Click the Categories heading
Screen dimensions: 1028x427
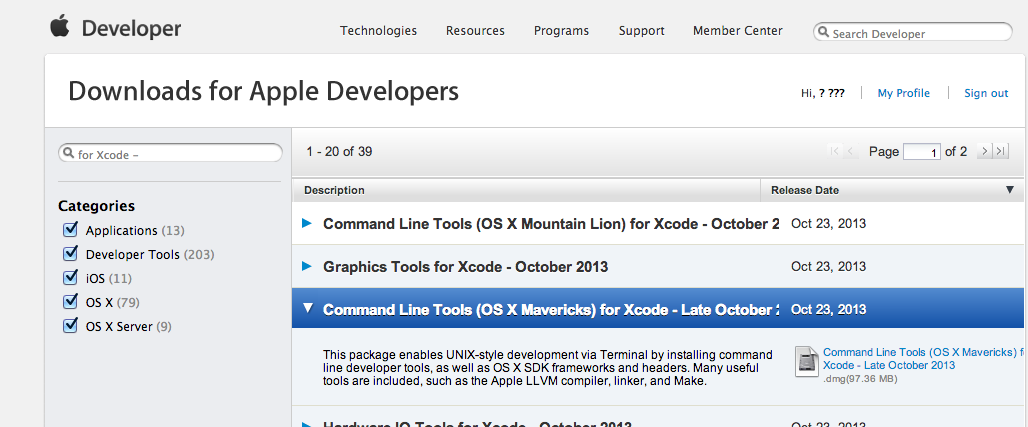tap(96, 206)
